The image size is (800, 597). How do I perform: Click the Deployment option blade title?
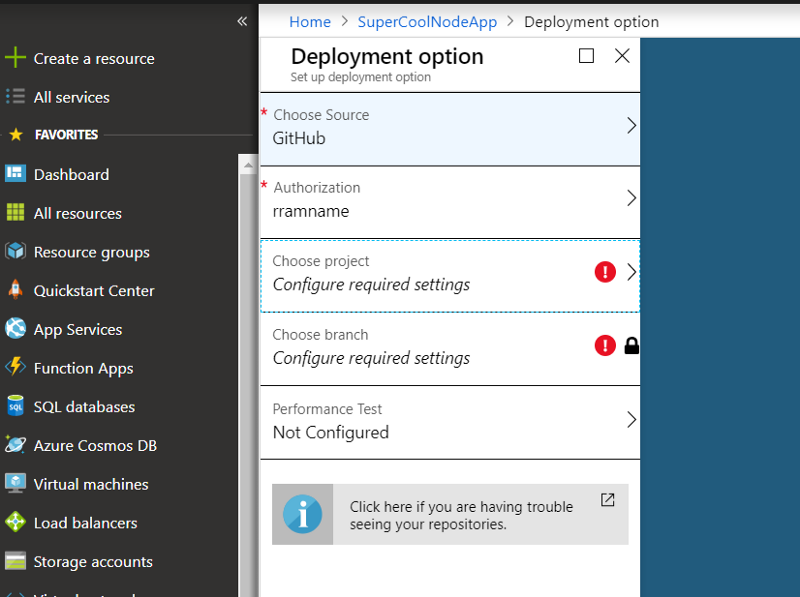point(387,56)
